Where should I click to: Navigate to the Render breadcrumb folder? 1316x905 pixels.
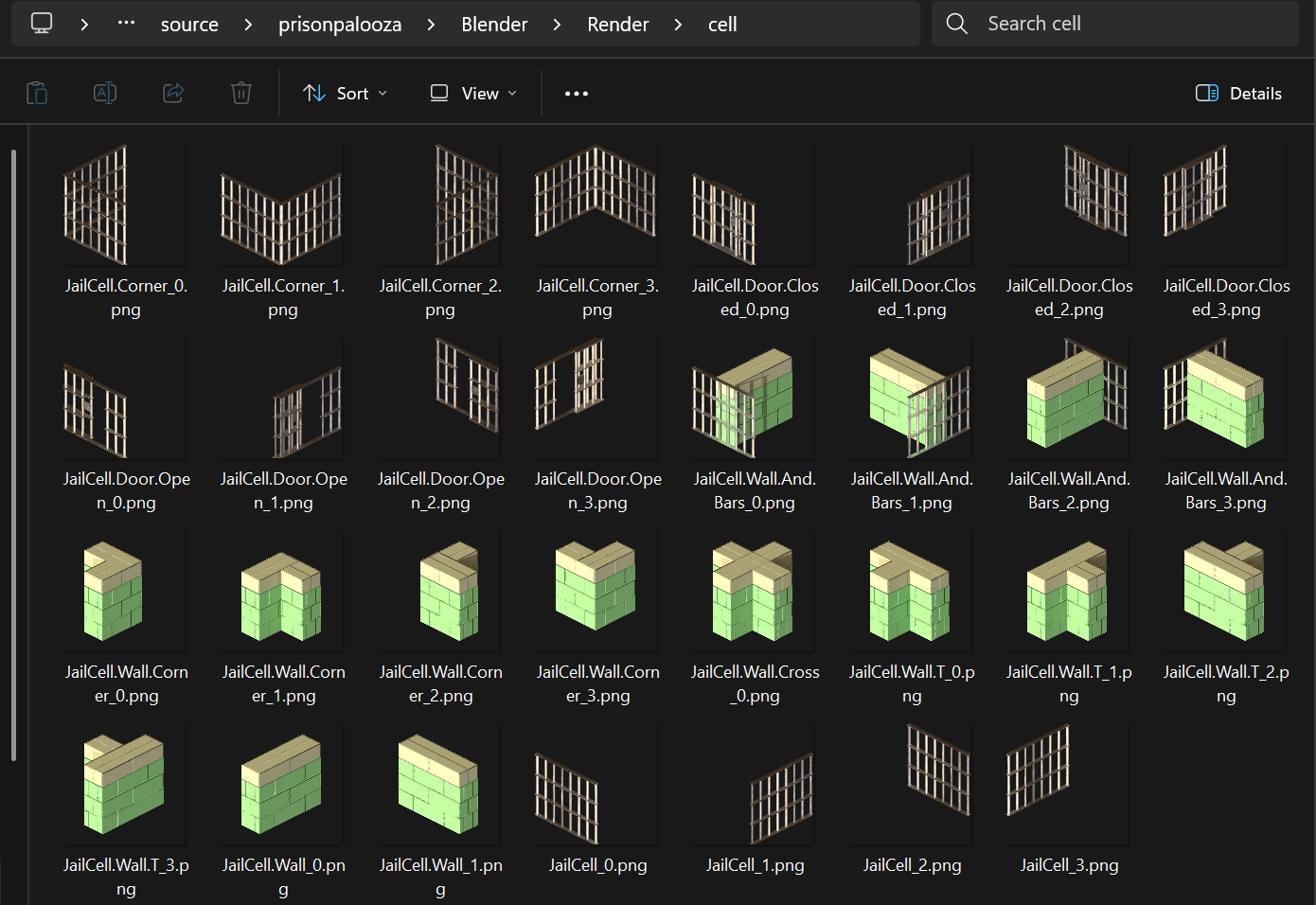point(618,24)
